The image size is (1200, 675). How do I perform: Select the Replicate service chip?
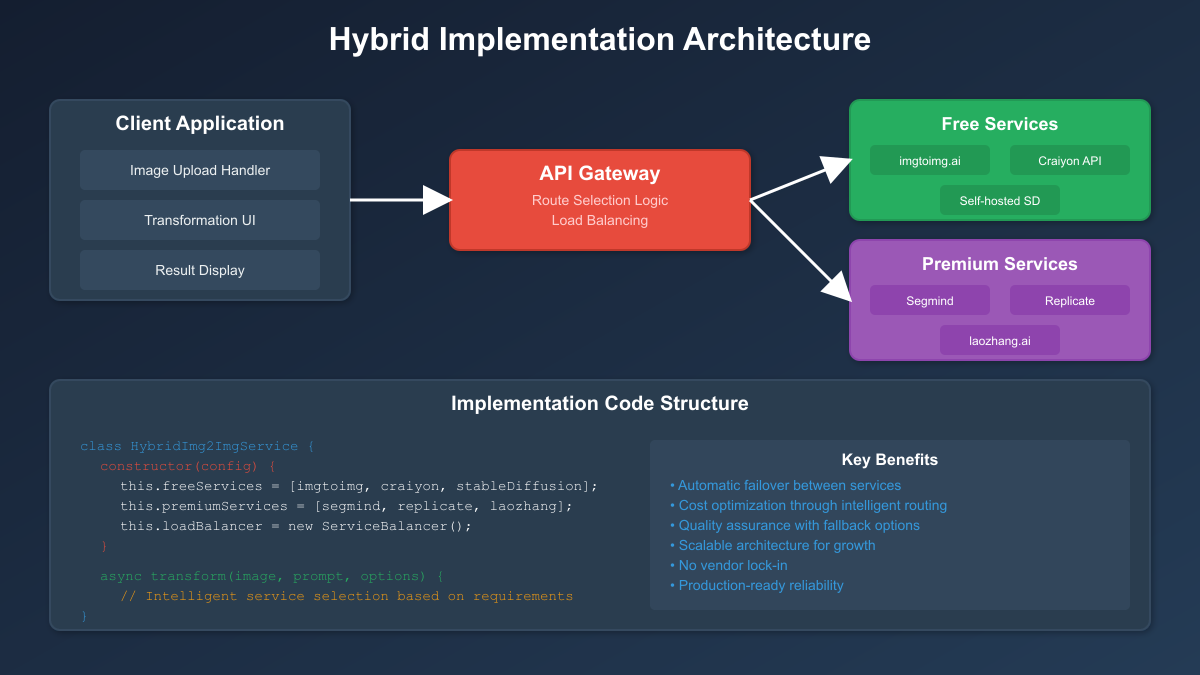click(x=1070, y=300)
